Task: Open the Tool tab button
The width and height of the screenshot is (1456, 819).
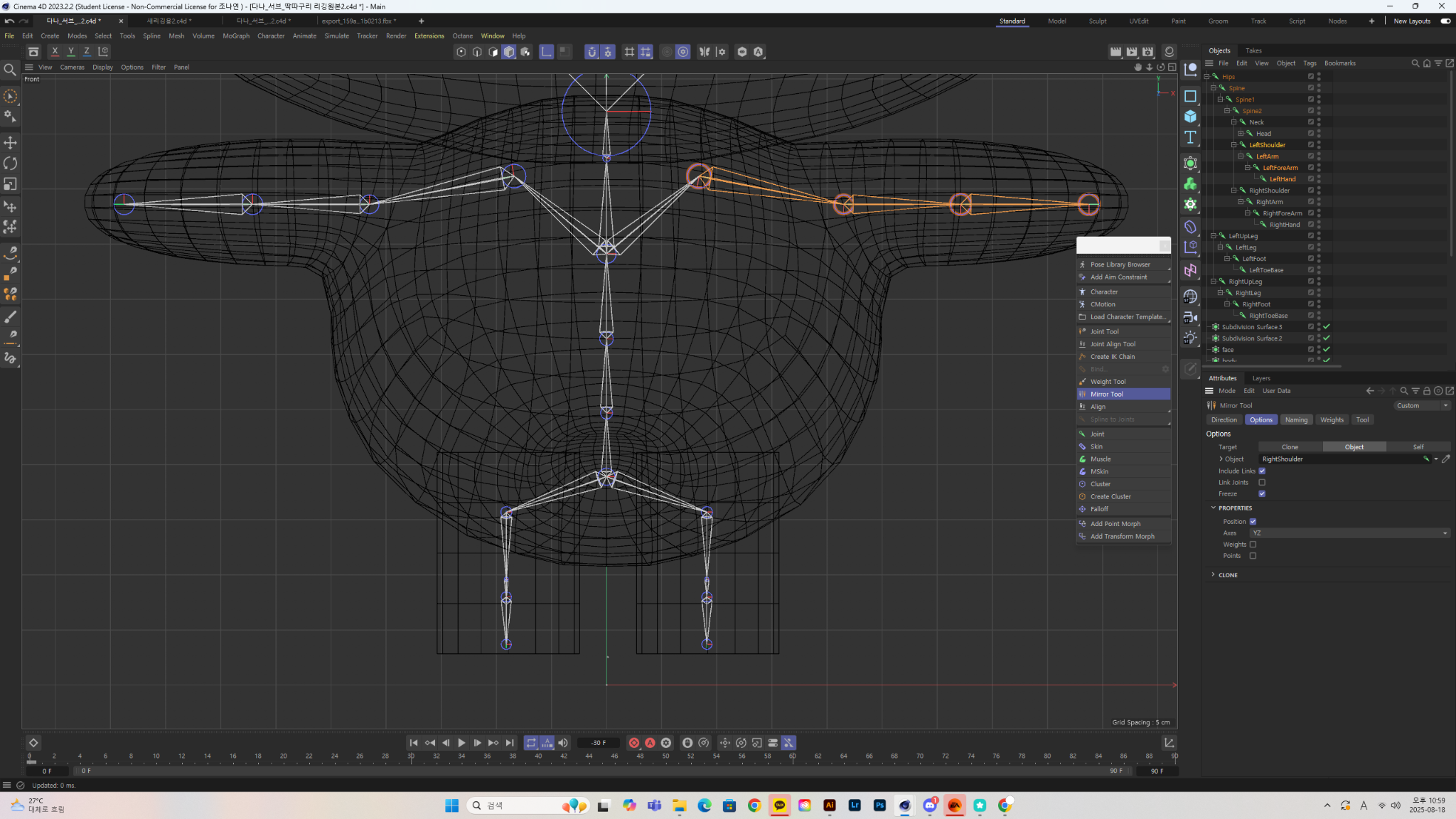Action: point(1362,419)
